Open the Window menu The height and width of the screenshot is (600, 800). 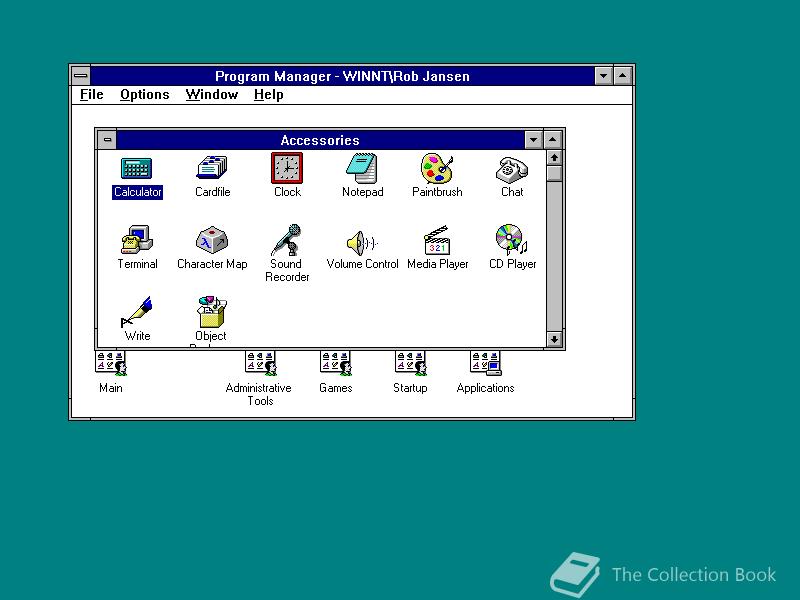[212, 95]
